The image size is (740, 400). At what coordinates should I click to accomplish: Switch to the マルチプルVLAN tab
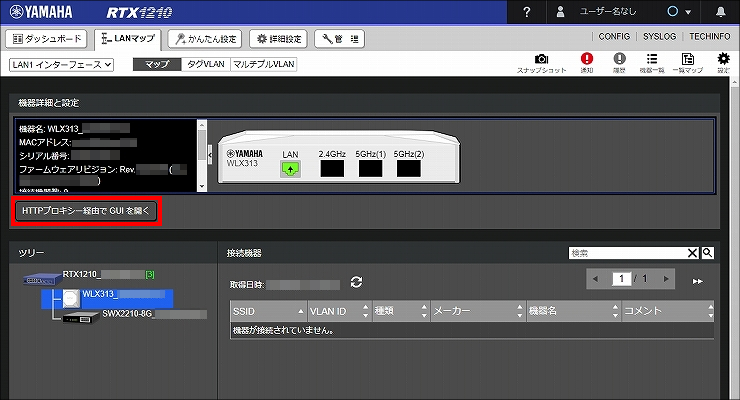[264, 64]
